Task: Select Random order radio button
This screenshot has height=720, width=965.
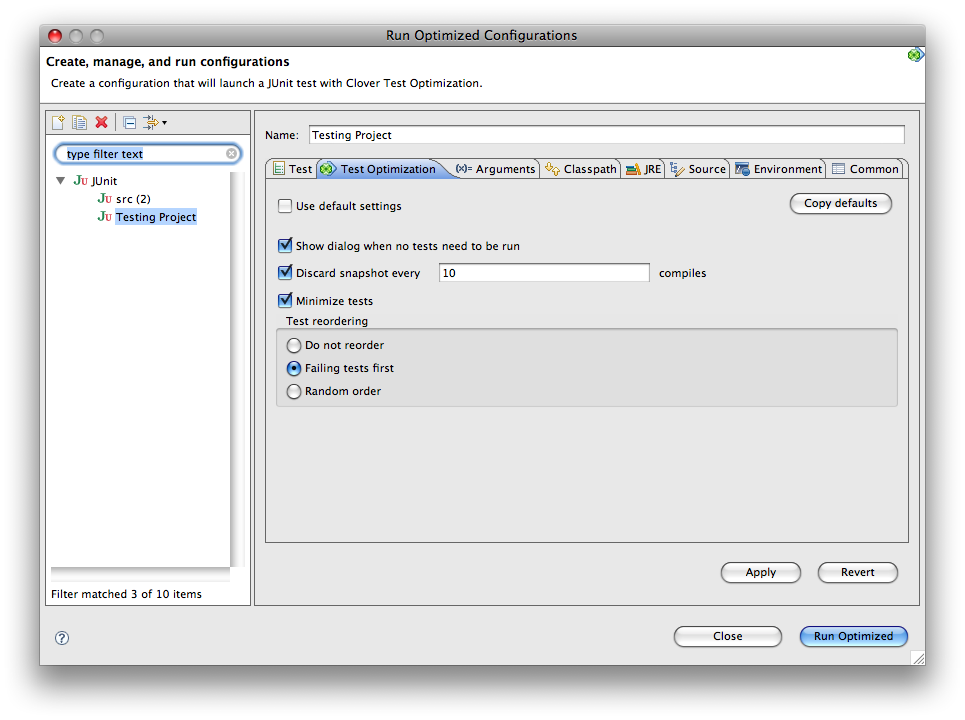Action: point(294,392)
